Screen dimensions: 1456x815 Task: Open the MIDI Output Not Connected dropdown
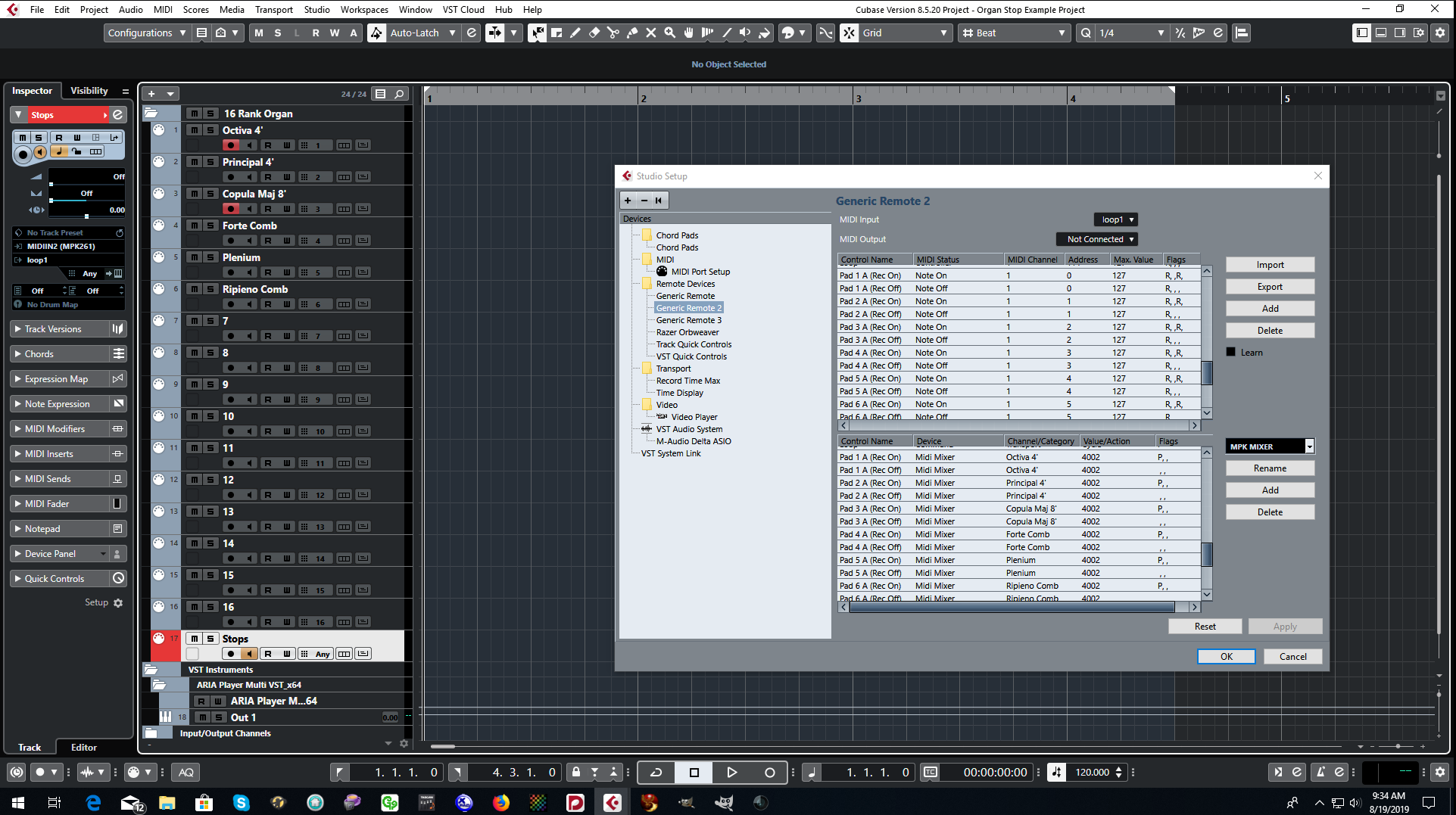pos(1098,239)
